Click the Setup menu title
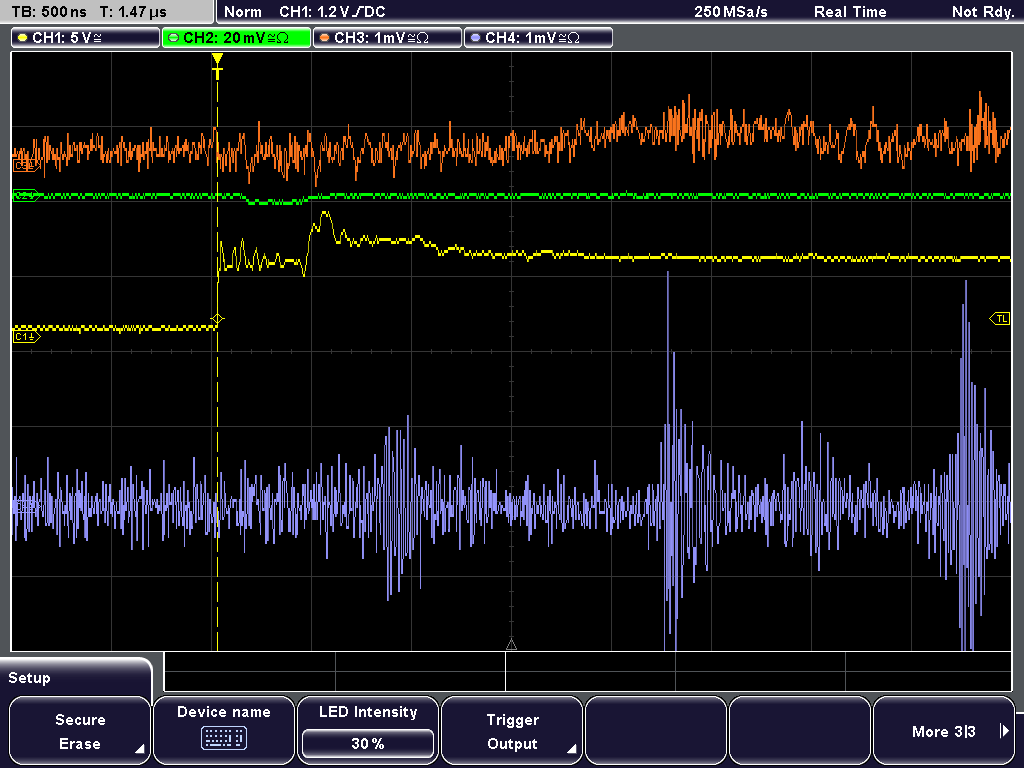The image size is (1024, 768). coord(29,678)
